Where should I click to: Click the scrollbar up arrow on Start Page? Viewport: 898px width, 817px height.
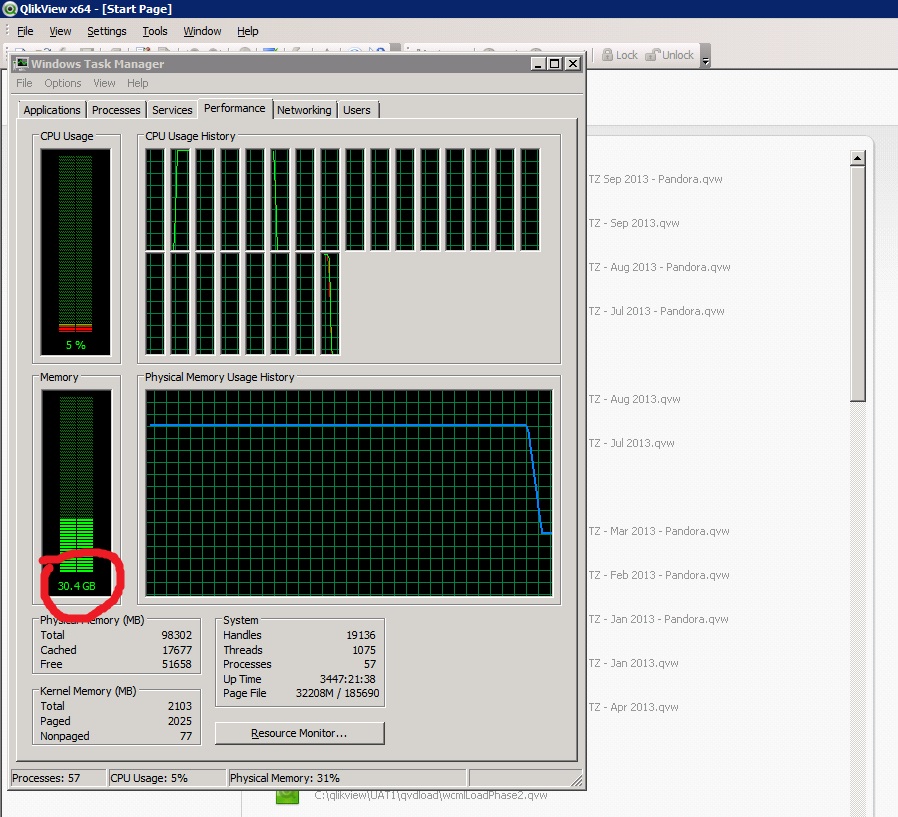coord(857,158)
